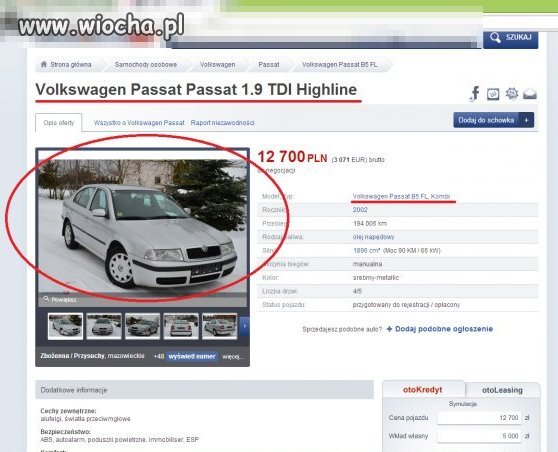Click wyświetl numer to reveal phone

192,357
